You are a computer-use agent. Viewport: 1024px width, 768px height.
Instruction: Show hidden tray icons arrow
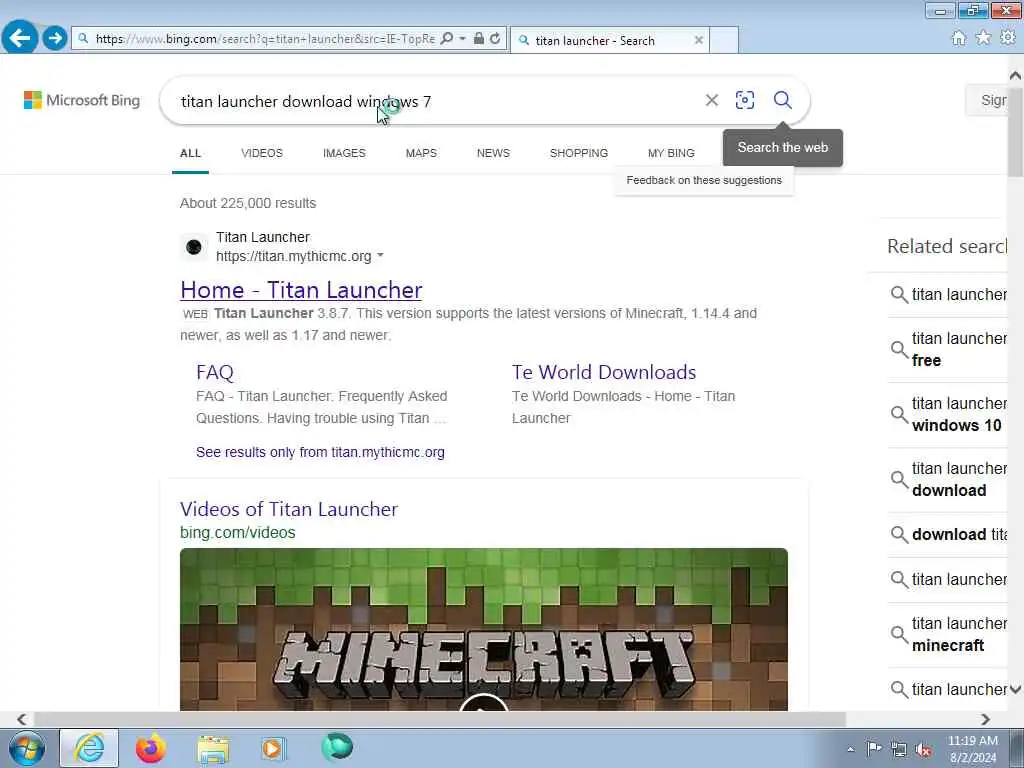pos(850,749)
